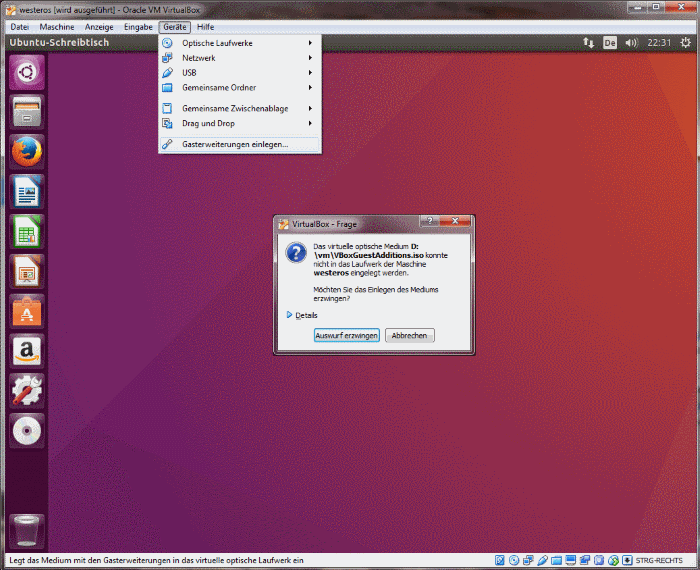This screenshot has height=570, width=700.
Task: Open Ubuntu Software center icon
Action: [x=27, y=311]
